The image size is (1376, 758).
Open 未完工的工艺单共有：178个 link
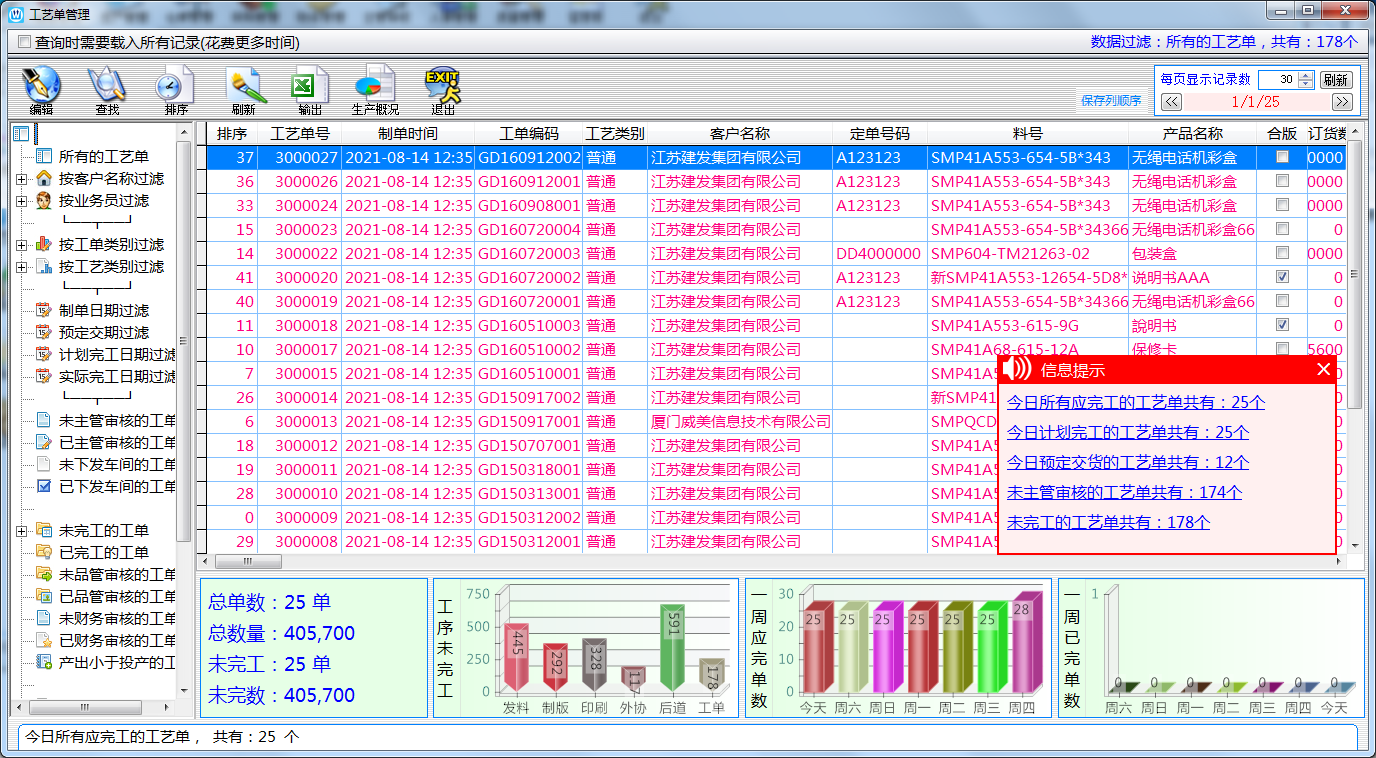point(1108,522)
